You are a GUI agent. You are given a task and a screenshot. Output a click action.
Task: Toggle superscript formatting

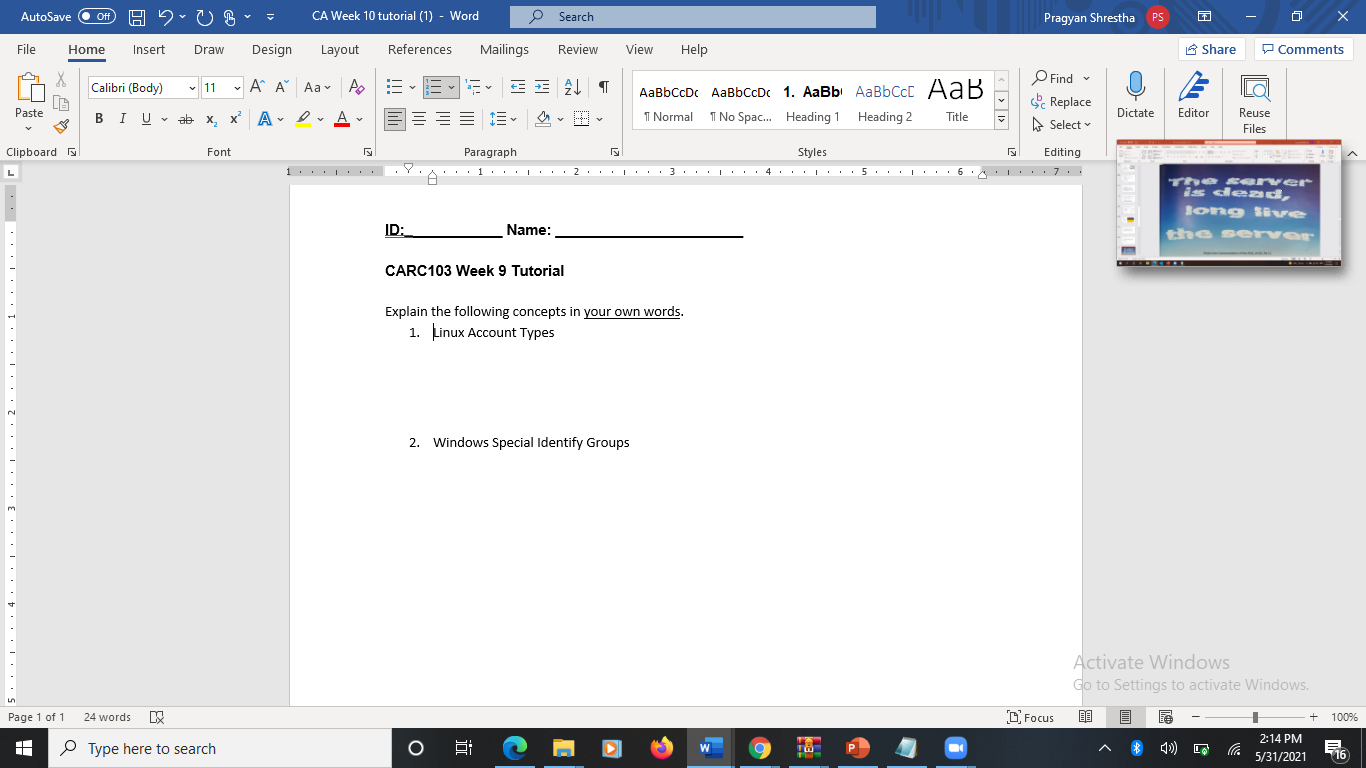(235, 119)
